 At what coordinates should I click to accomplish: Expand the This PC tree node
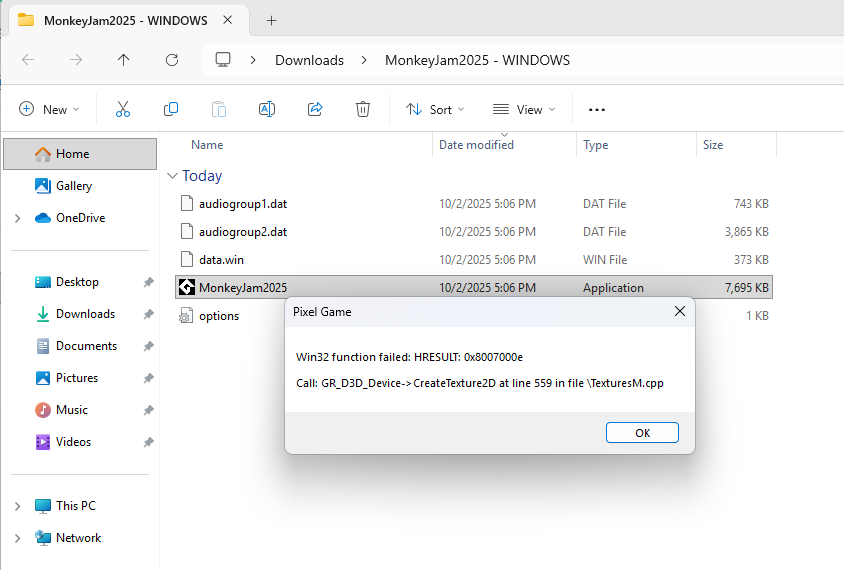[x=18, y=506]
